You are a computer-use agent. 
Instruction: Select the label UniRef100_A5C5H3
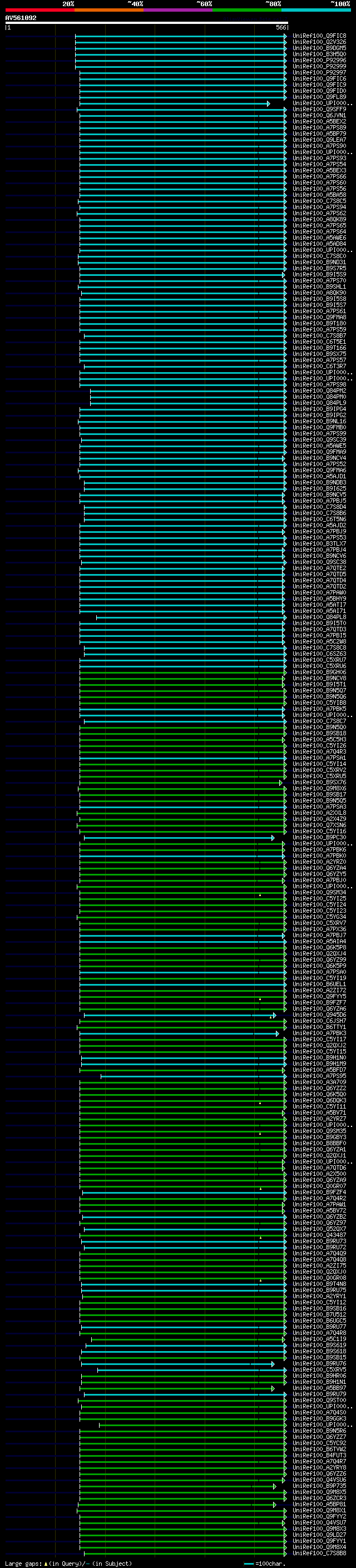tap(319, 740)
